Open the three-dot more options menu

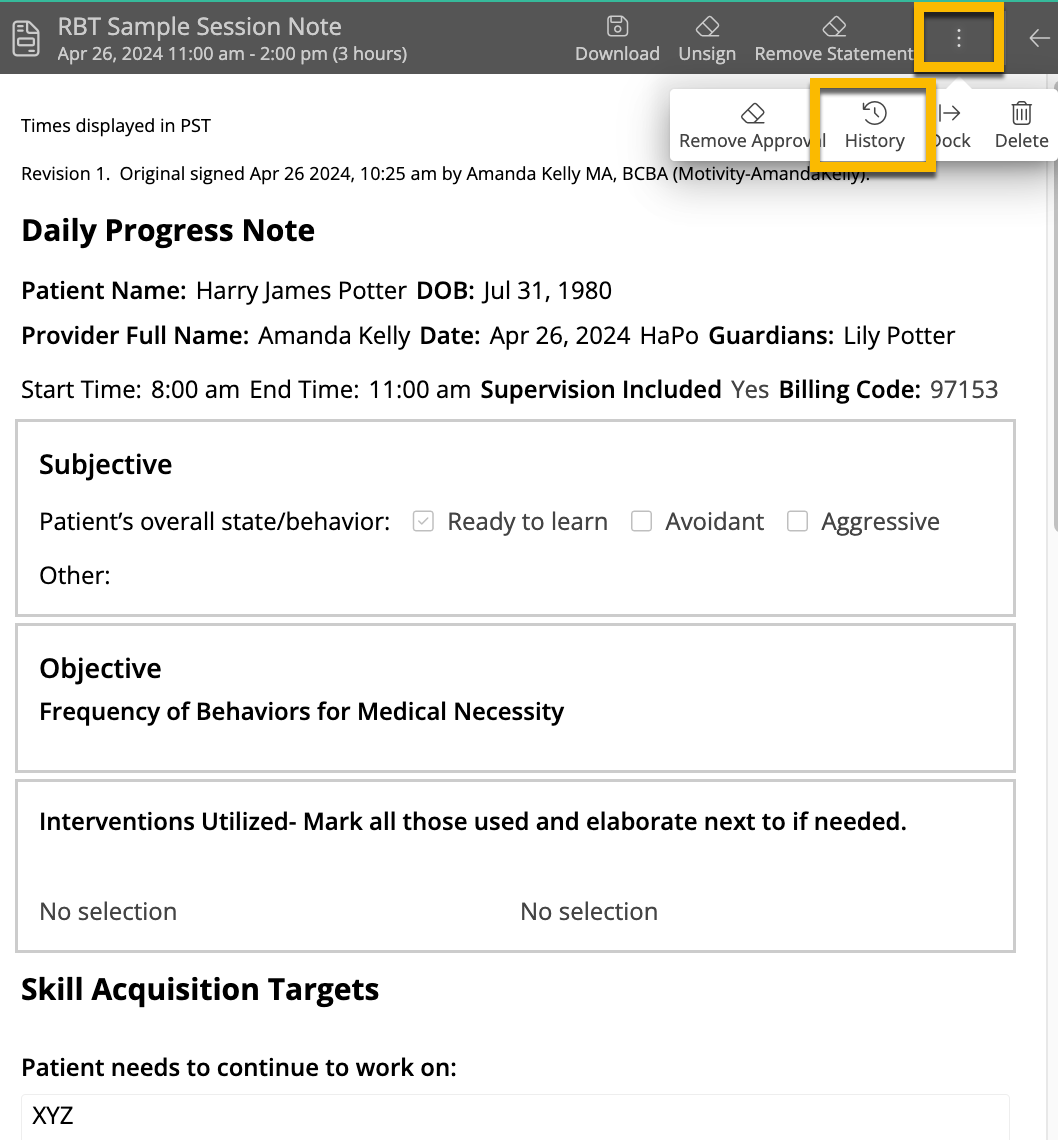(x=958, y=38)
